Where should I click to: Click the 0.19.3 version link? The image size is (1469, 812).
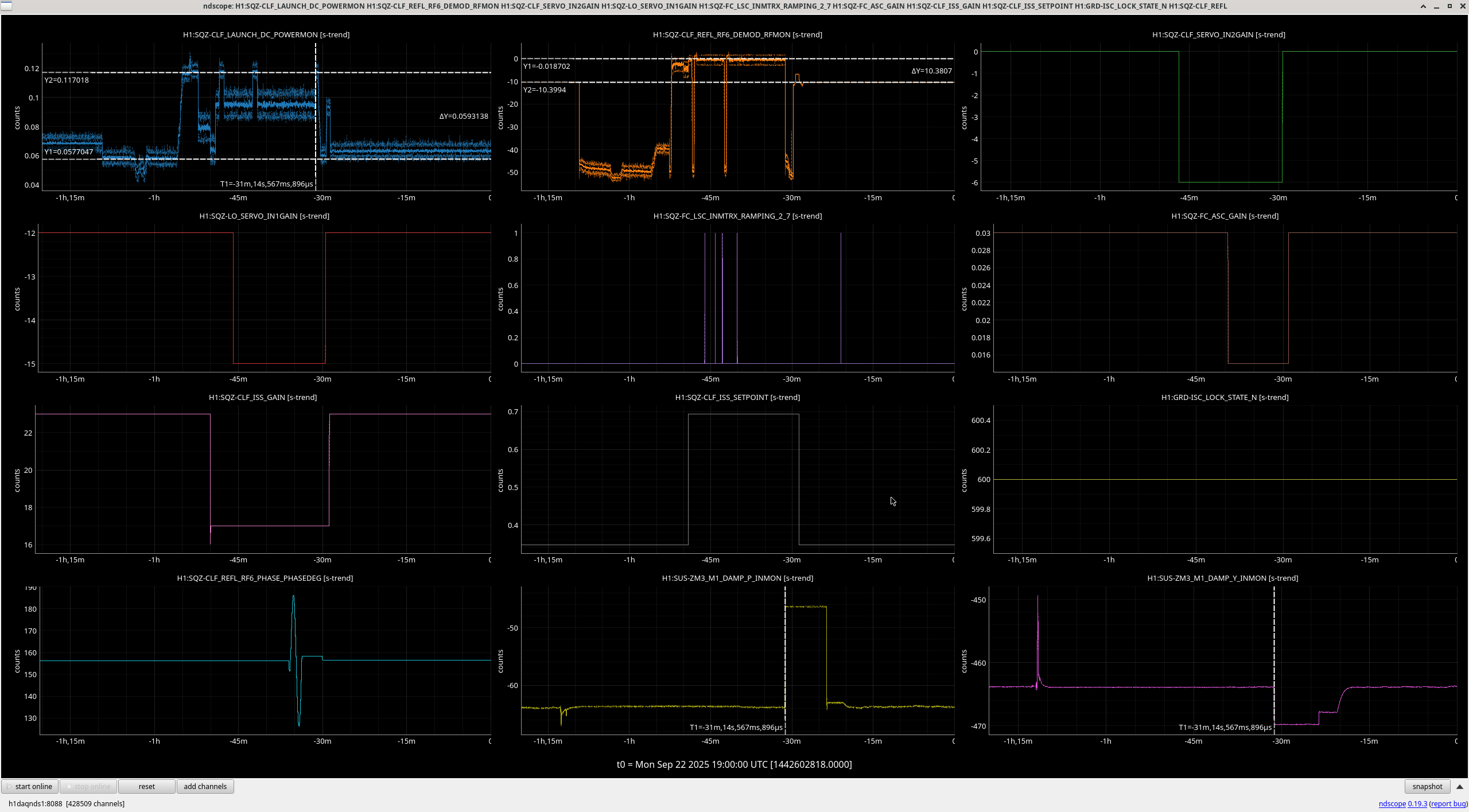(x=1417, y=803)
